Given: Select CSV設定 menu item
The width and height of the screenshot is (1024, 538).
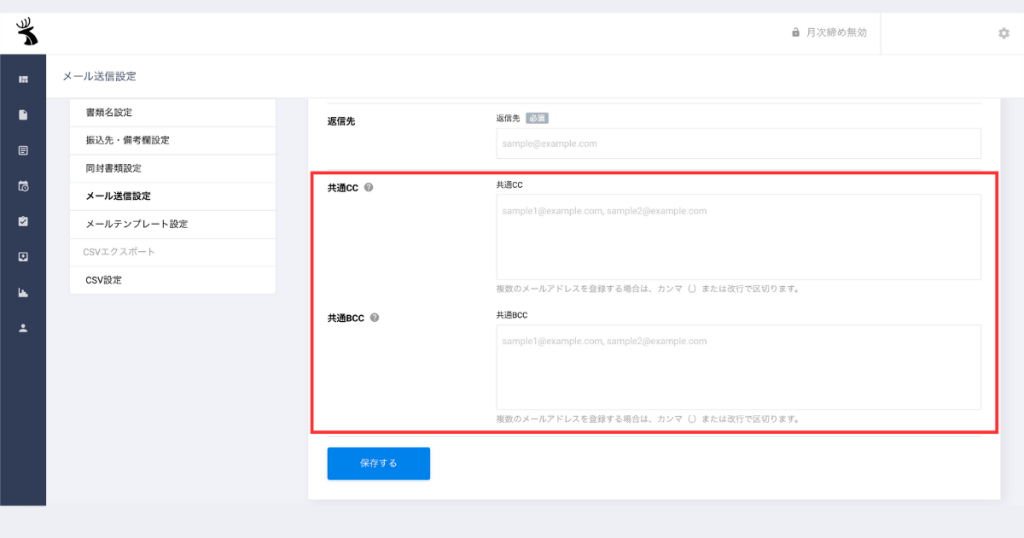Looking at the screenshot, I should point(172,280).
